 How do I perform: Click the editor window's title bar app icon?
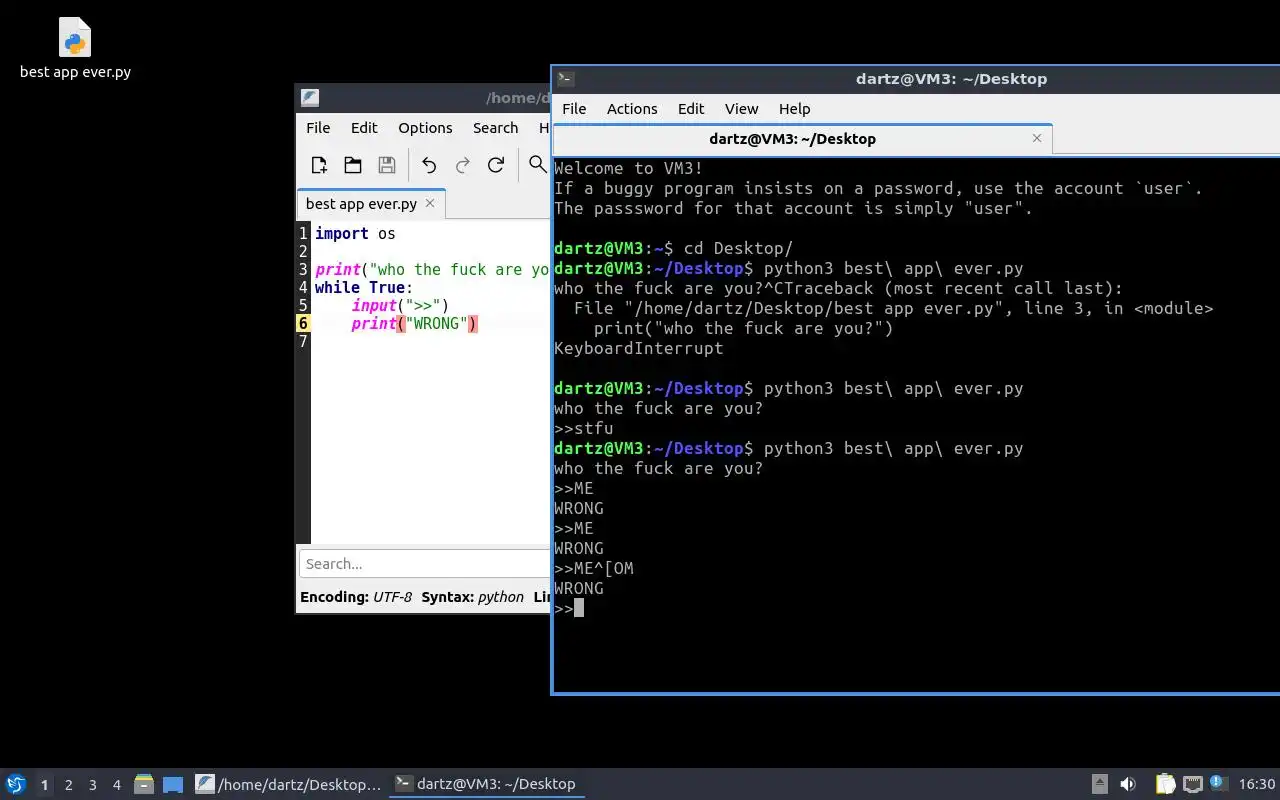pyautogui.click(x=310, y=97)
